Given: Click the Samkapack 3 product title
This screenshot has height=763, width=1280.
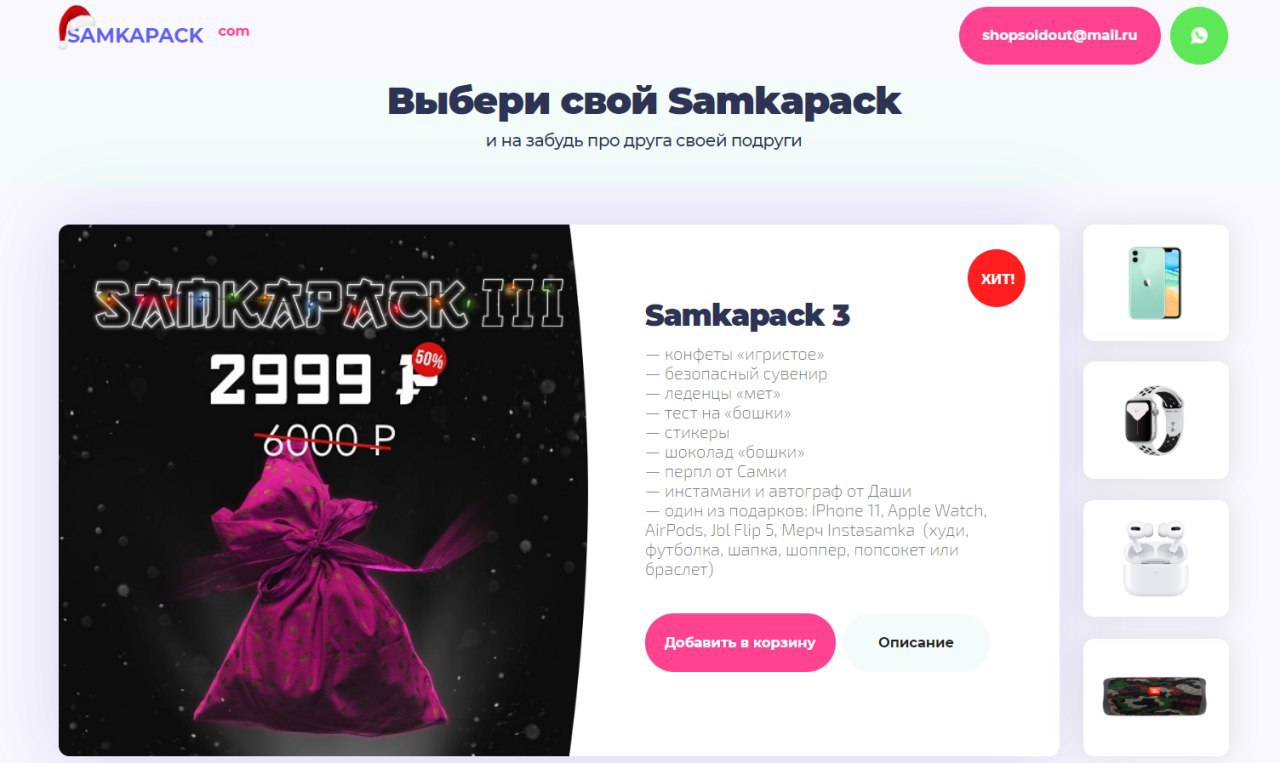Looking at the screenshot, I should coord(747,315).
